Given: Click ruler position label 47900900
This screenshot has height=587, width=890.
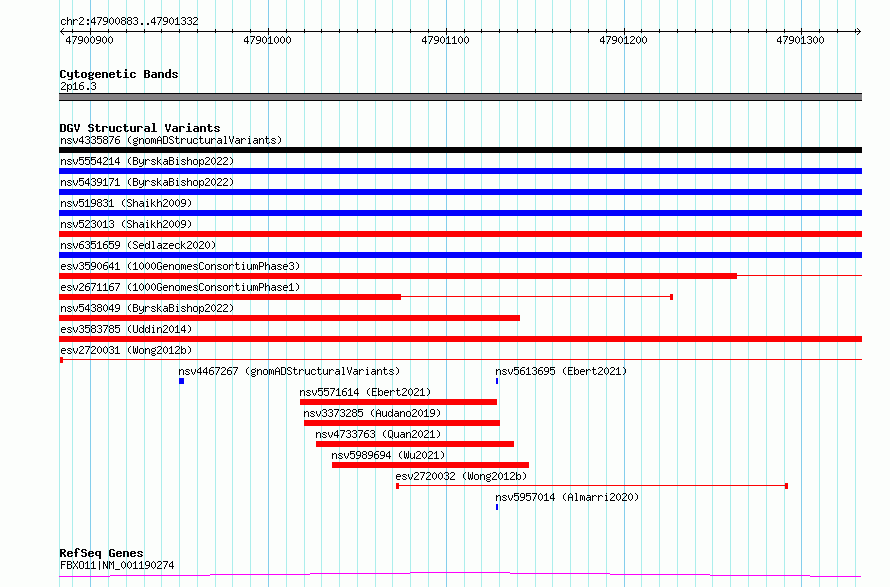Looking at the screenshot, I should point(89,40).
